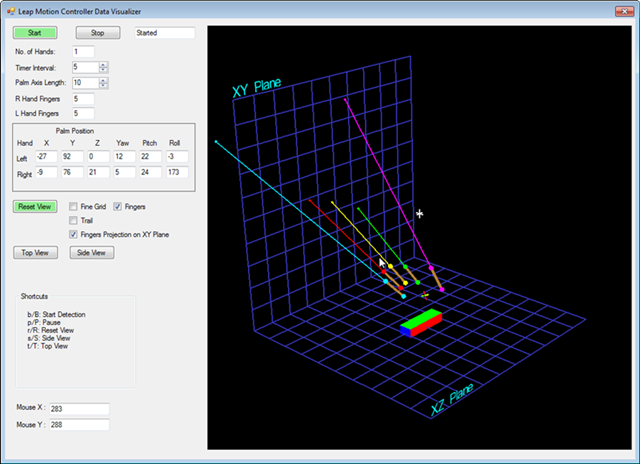Enable the Fine Grid checkbox

(73, 206)
